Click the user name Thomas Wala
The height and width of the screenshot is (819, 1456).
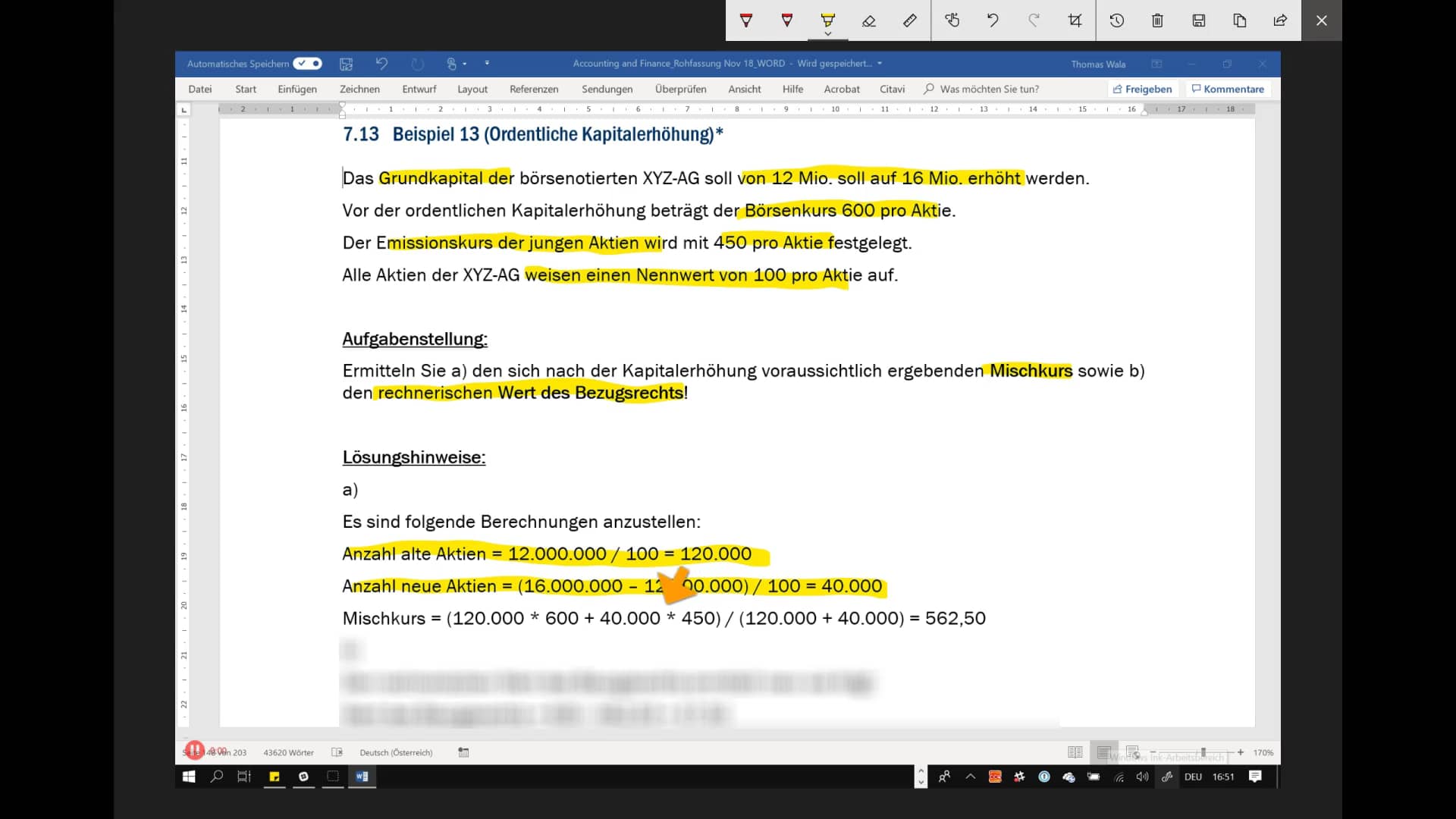[1098, 64]
